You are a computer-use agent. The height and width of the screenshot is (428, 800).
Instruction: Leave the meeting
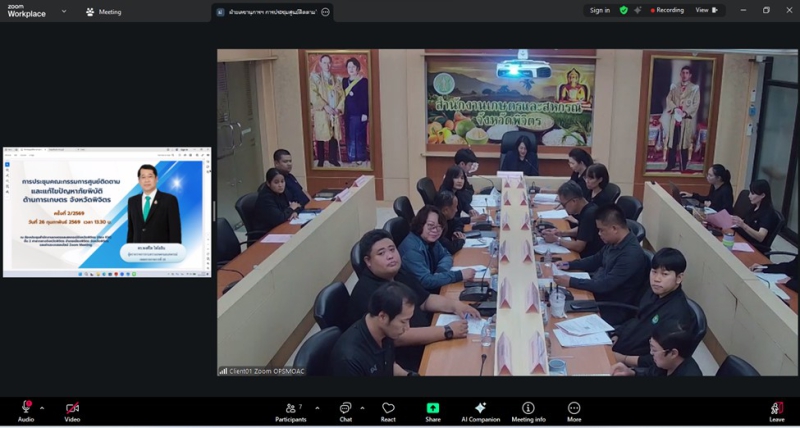777,410
